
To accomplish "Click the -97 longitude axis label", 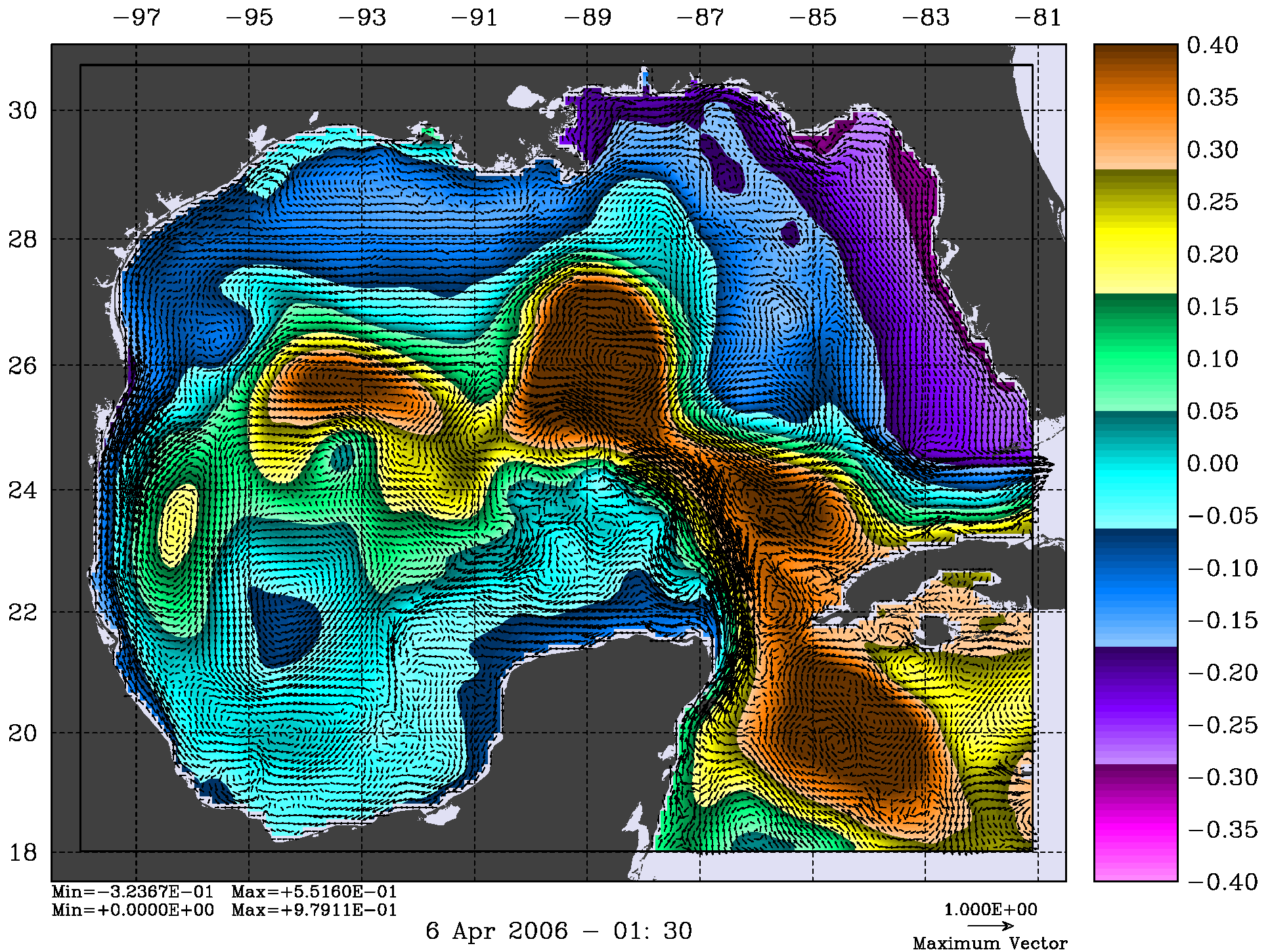I will (x=137, y=17).
